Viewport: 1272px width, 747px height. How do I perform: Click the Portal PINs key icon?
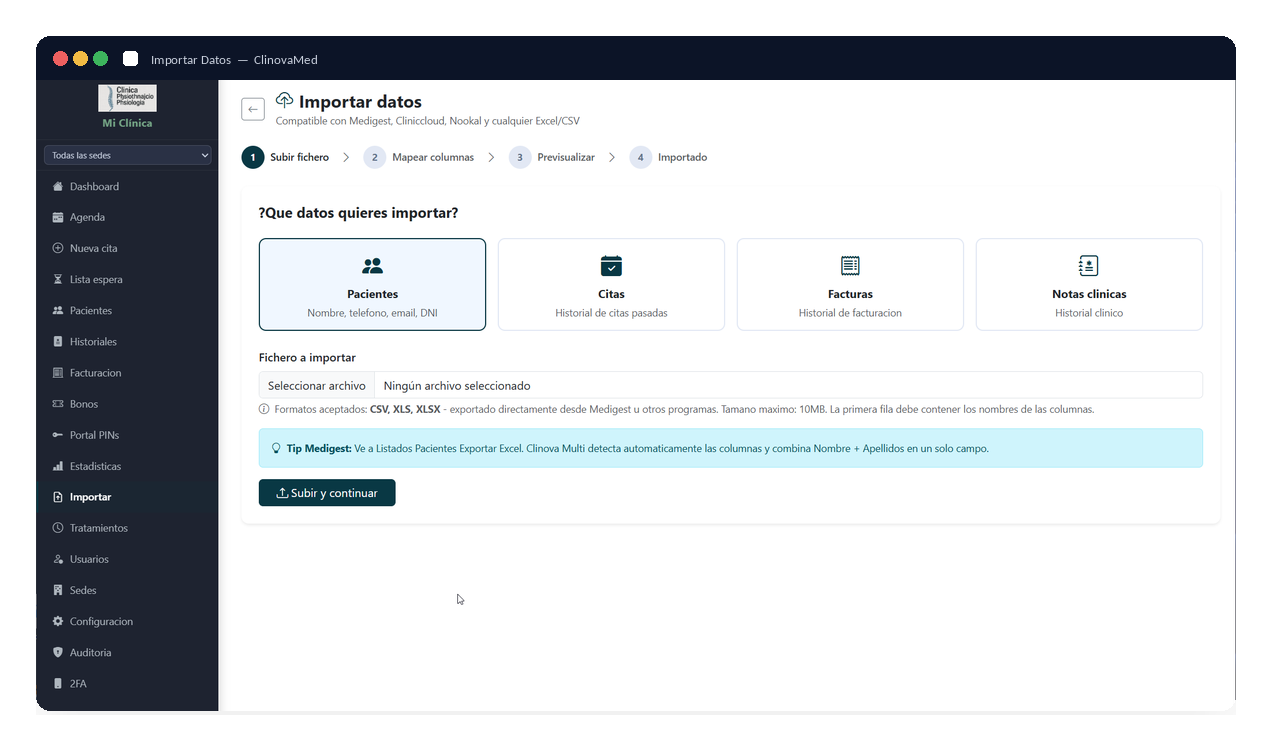tap(58, 435)
